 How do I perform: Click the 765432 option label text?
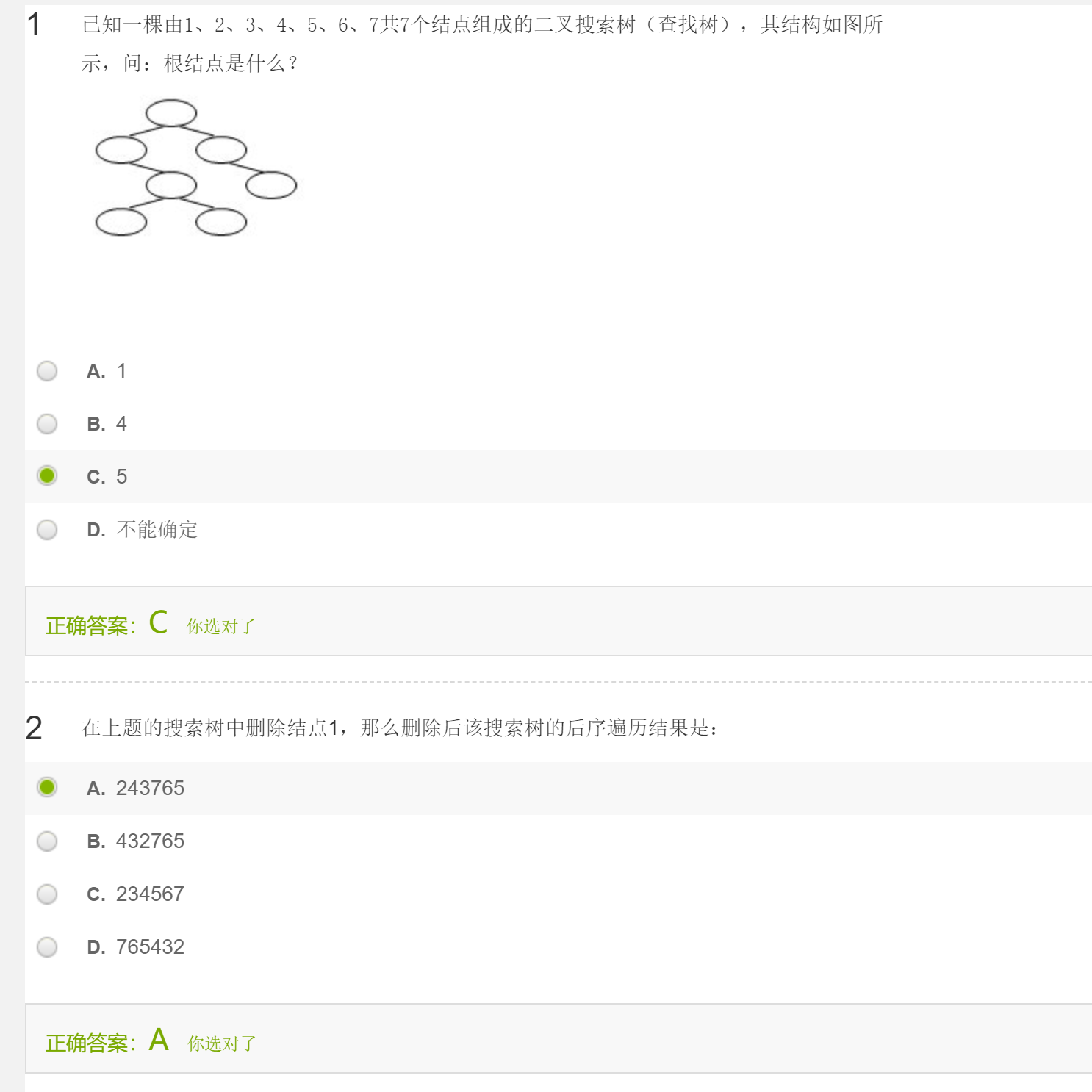click(x=150, y=946)
